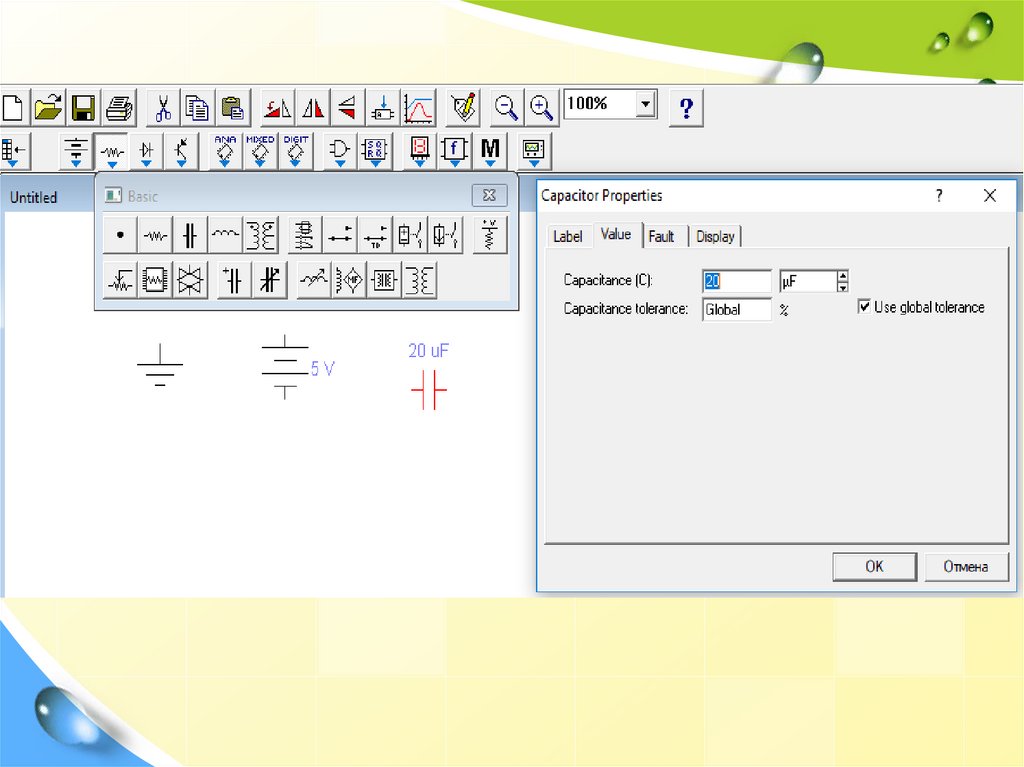Uncheck Use global tolerance checkbox

tap(864, 308)
